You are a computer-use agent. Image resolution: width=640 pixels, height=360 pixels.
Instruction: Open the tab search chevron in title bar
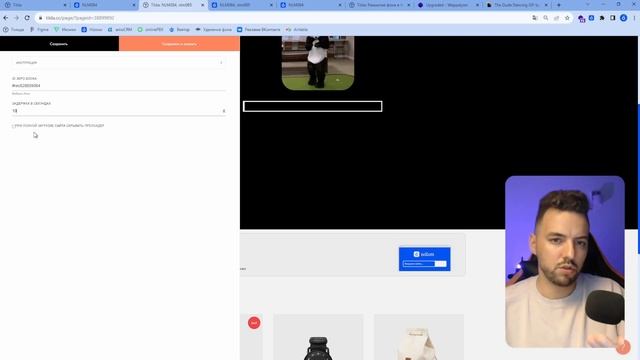coord(587,4)
